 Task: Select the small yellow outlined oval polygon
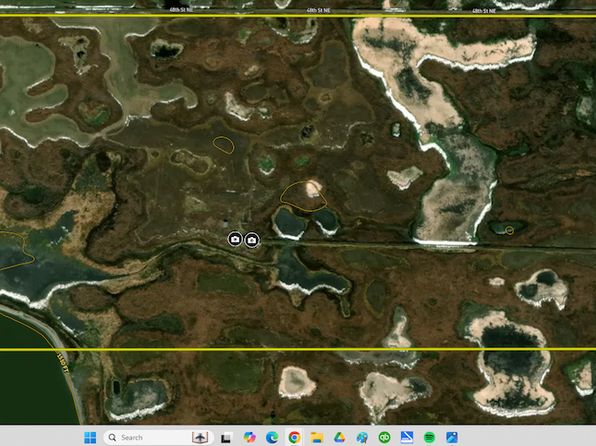click(x=223, y=145)
